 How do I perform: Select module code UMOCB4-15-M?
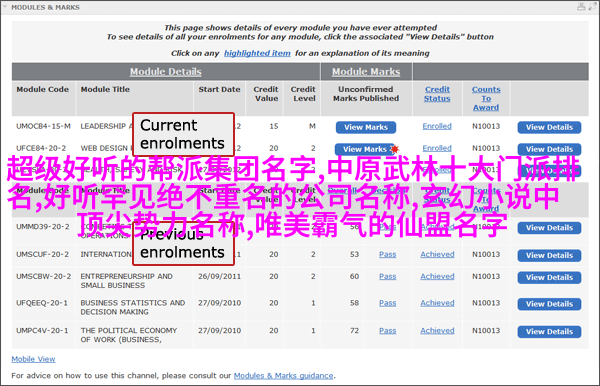tap(43, 126)
